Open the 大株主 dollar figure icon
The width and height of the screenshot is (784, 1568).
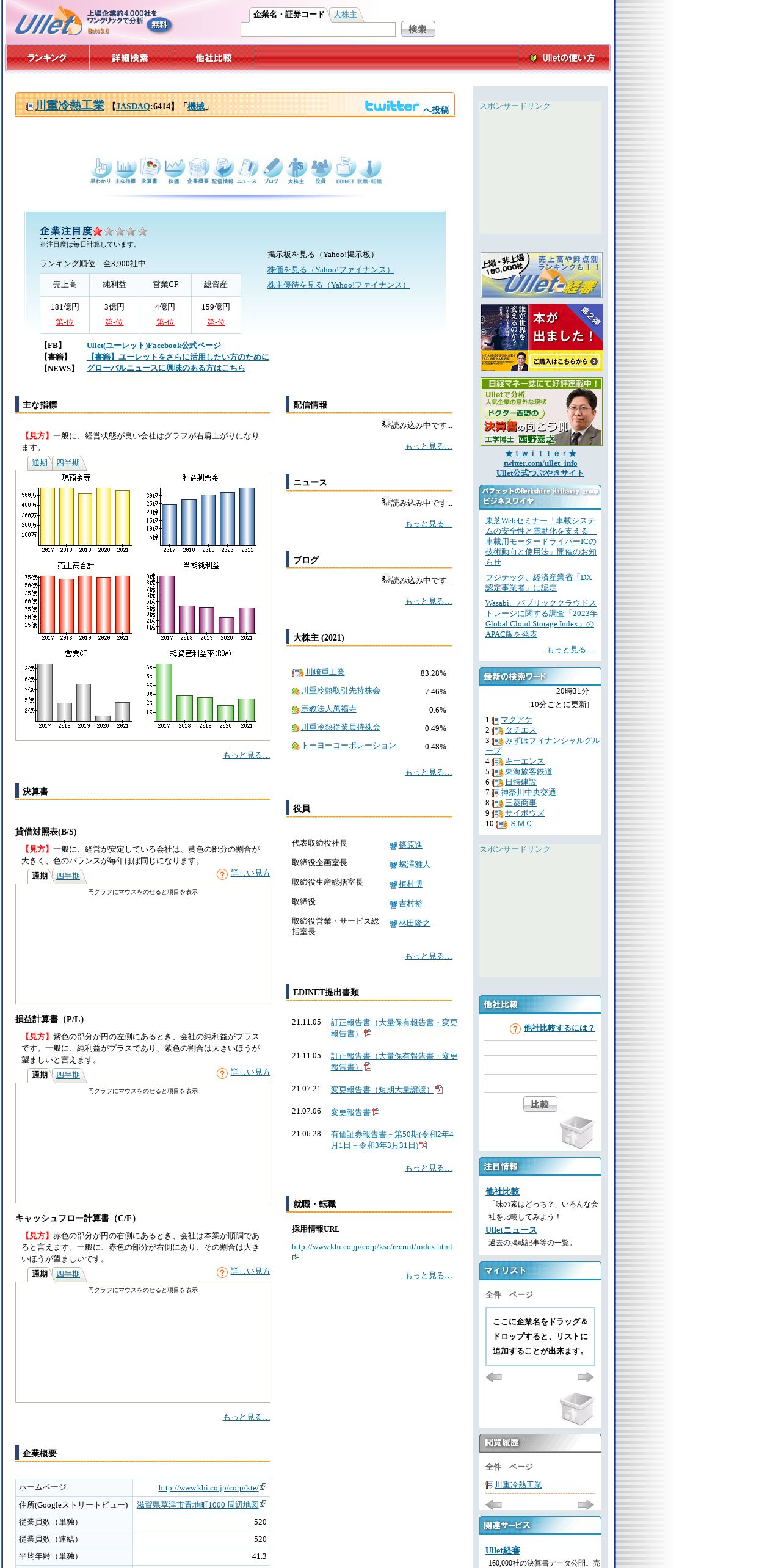(x=296, y=170)
